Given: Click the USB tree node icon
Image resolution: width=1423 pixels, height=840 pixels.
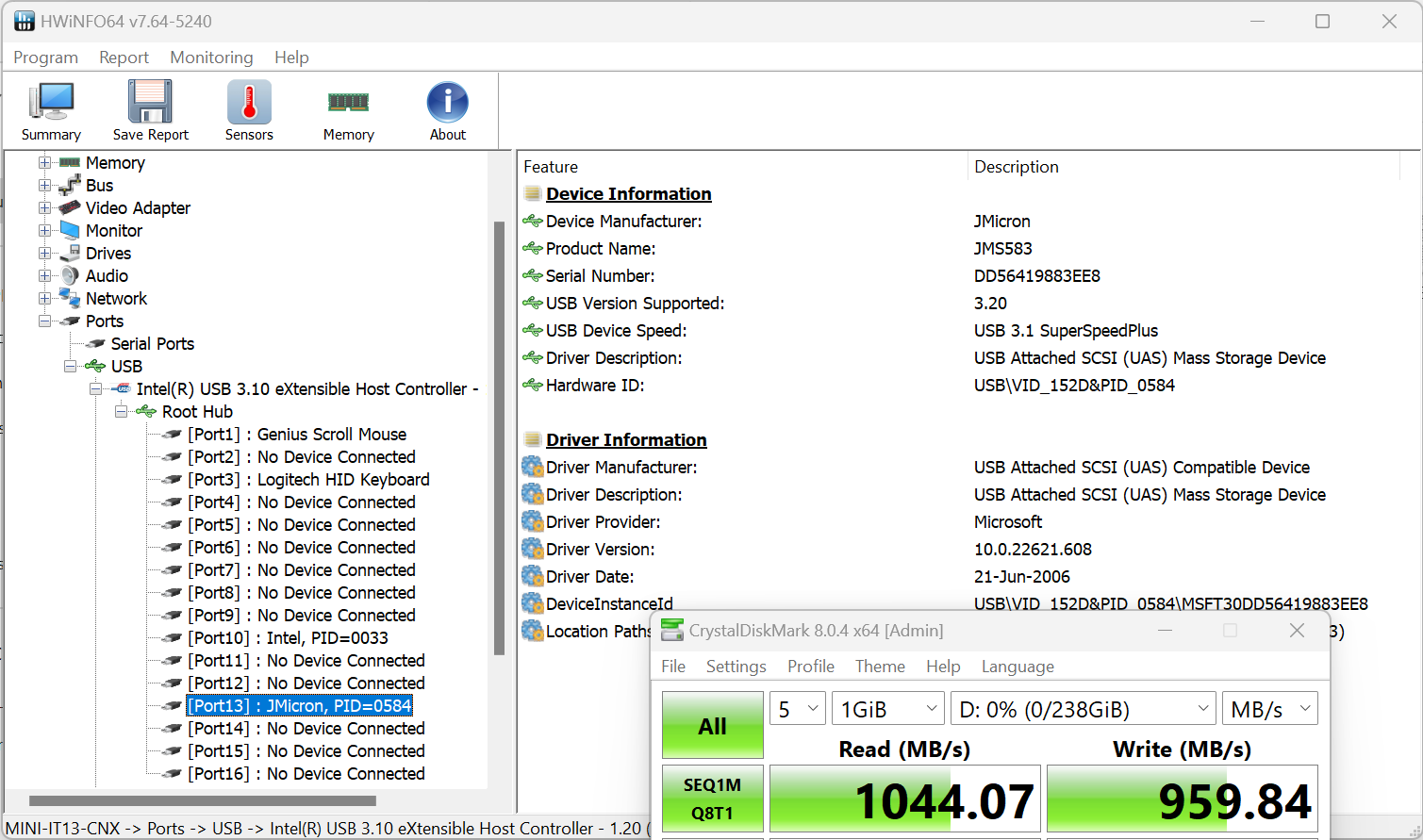Looking at the screenshot, I should pos(95,367).
